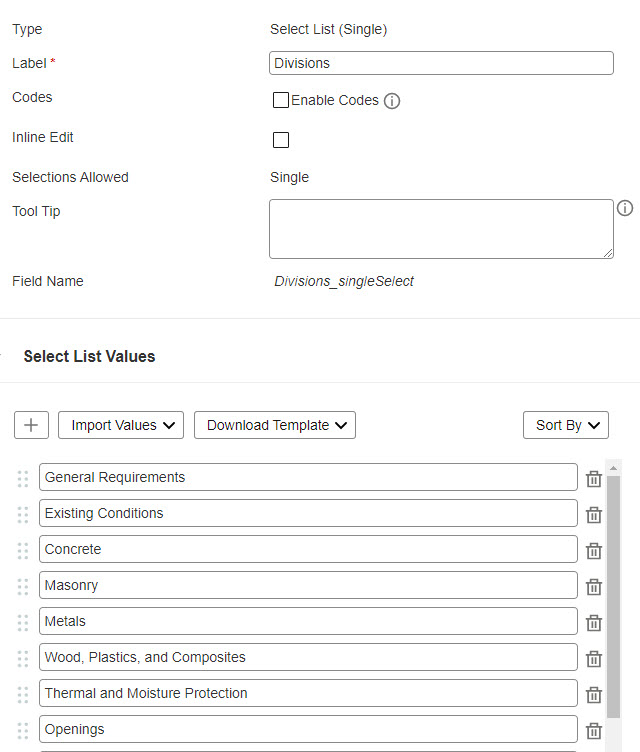
Task: Delete the General Requirements value
Action: click(x=593, y=479)
